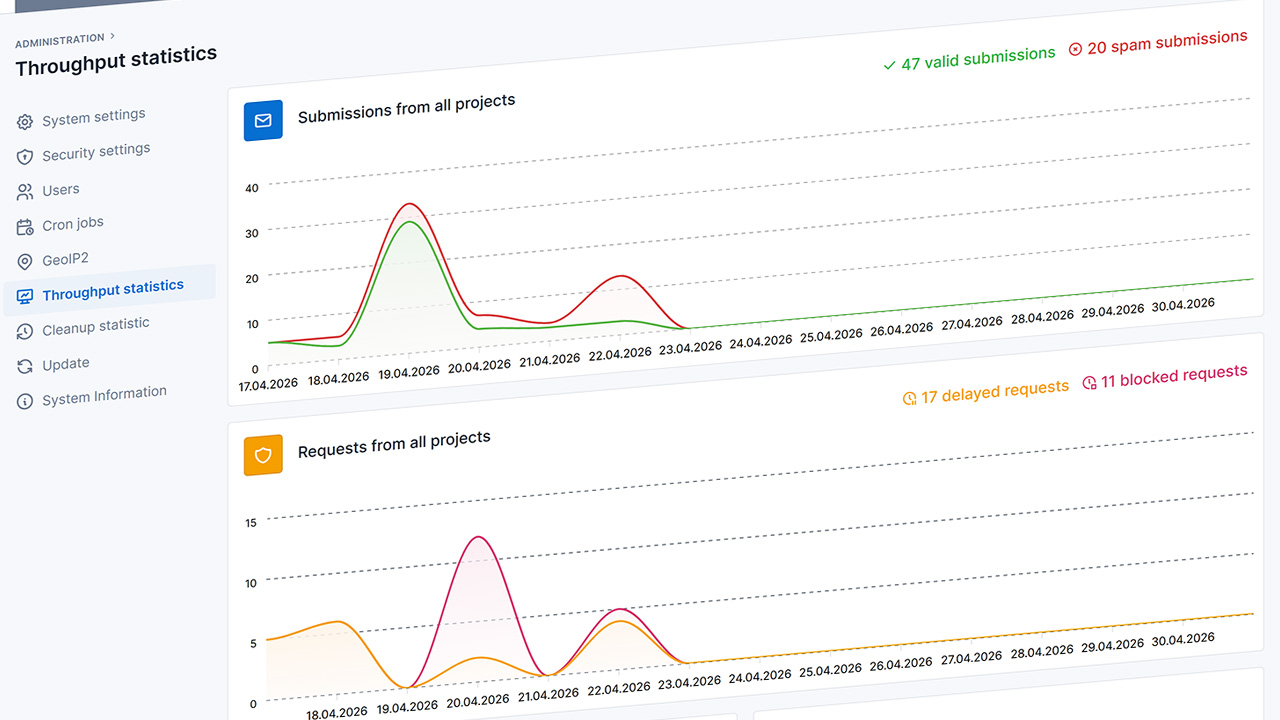Image resolution: width=1280 pixels, height=720 pixels.
Task: Click the 40 value on submissions y-axis
Action: coord(252,188)
